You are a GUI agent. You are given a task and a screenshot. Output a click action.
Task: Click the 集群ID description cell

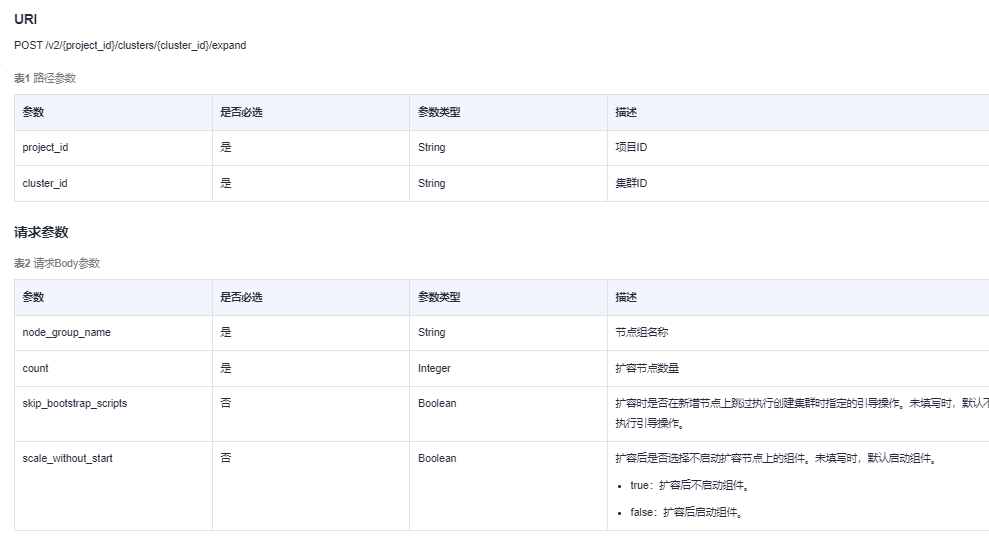click(x=631, y=183)
